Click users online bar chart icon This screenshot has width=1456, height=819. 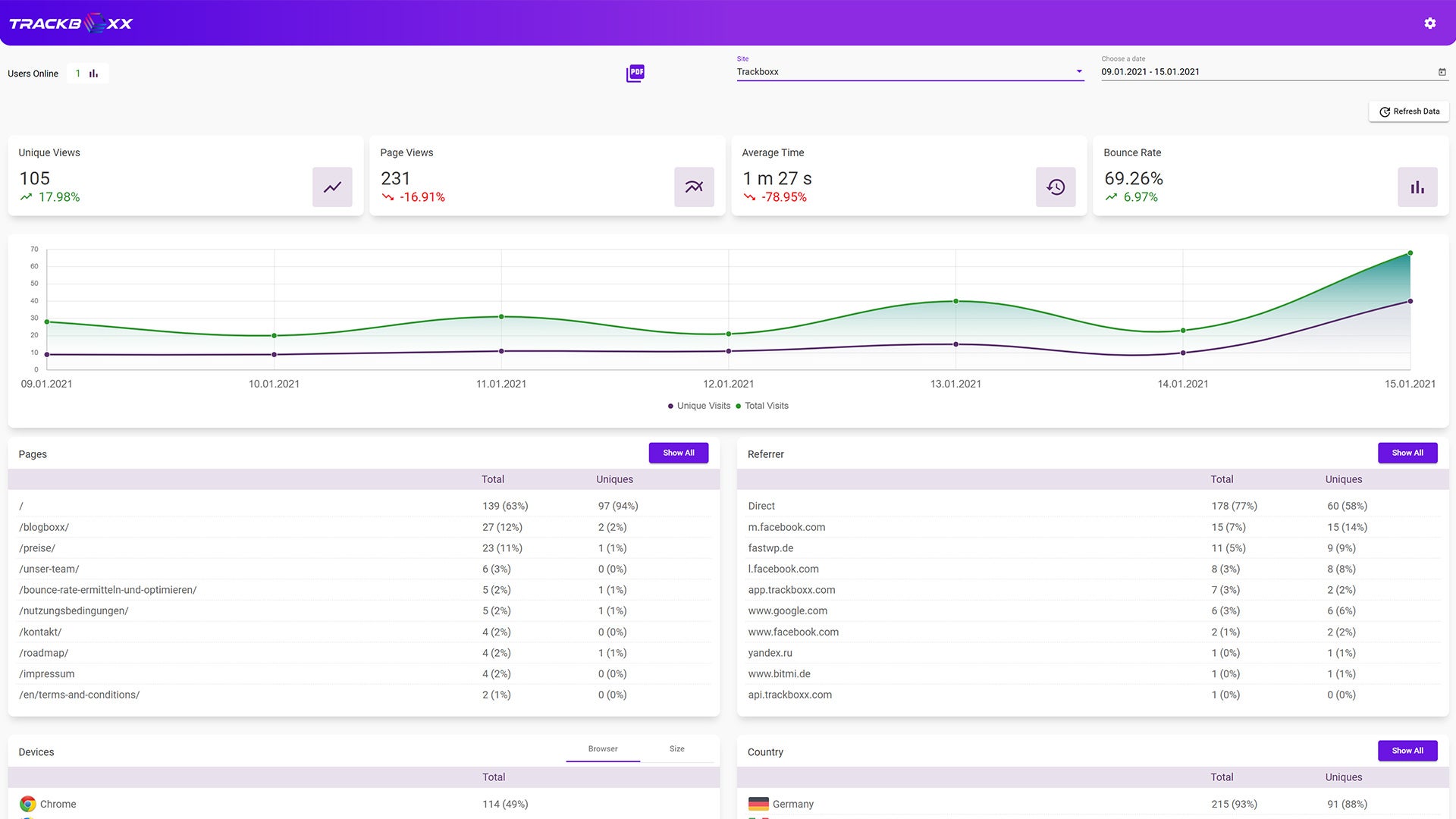point(93,74)
